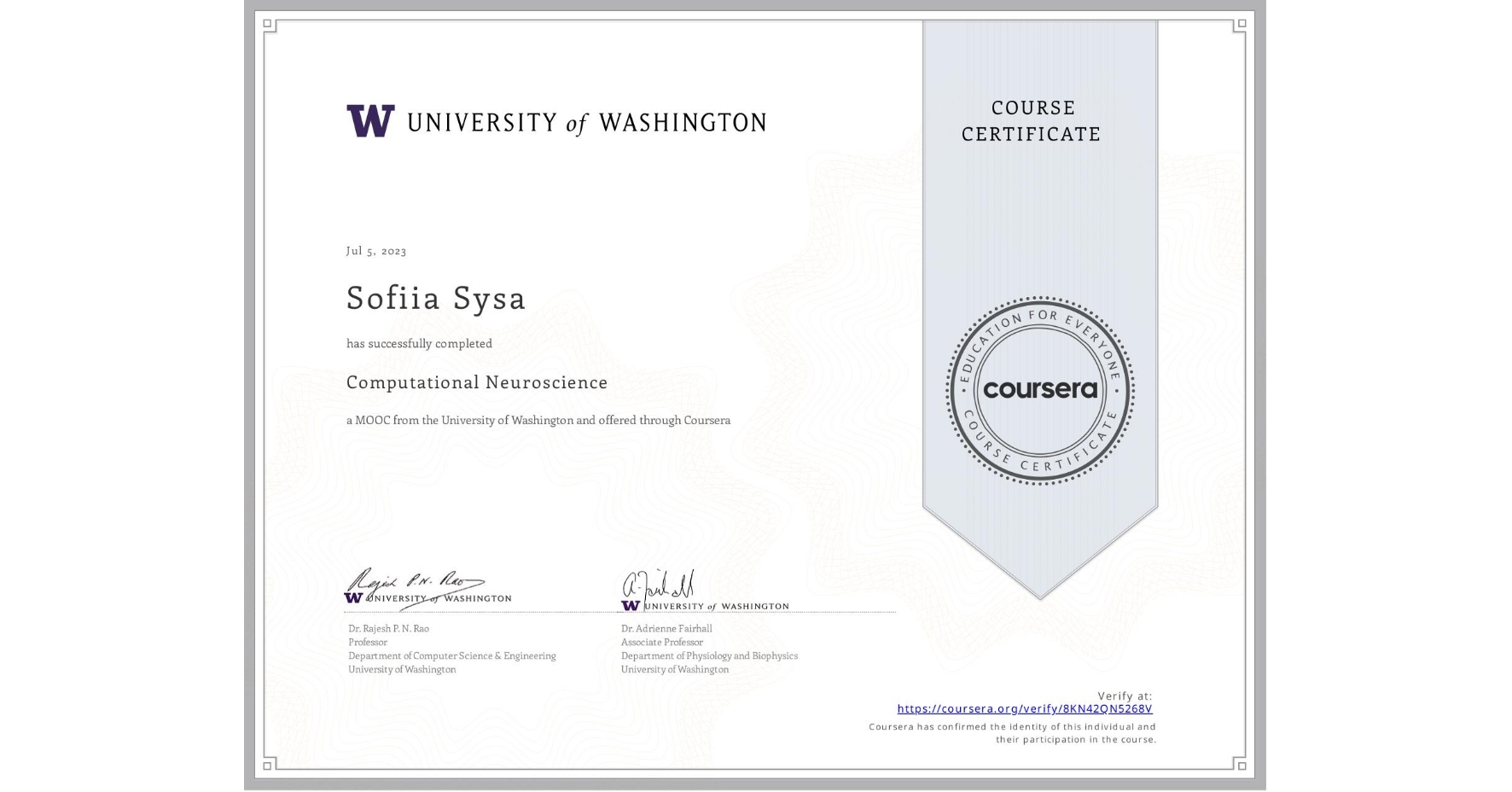Click the Verify at label
The height and width of the screenshot is (792, 1512).
pos(1125,694)
